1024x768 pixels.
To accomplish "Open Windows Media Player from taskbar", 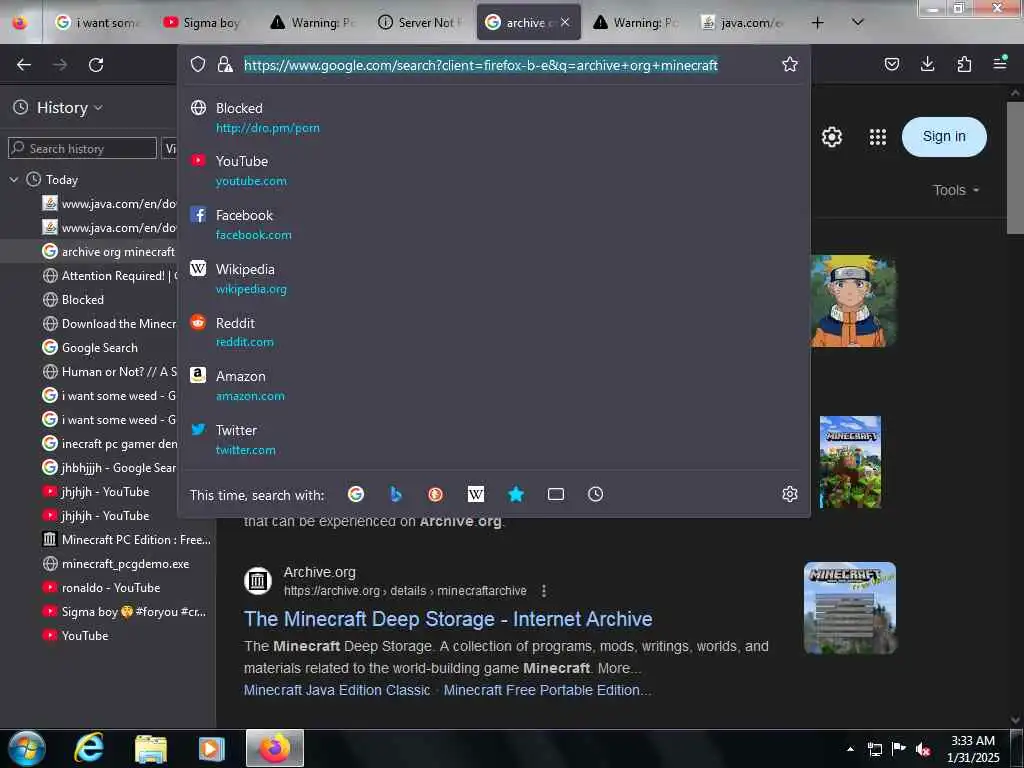I will click(x=211, y=749).
